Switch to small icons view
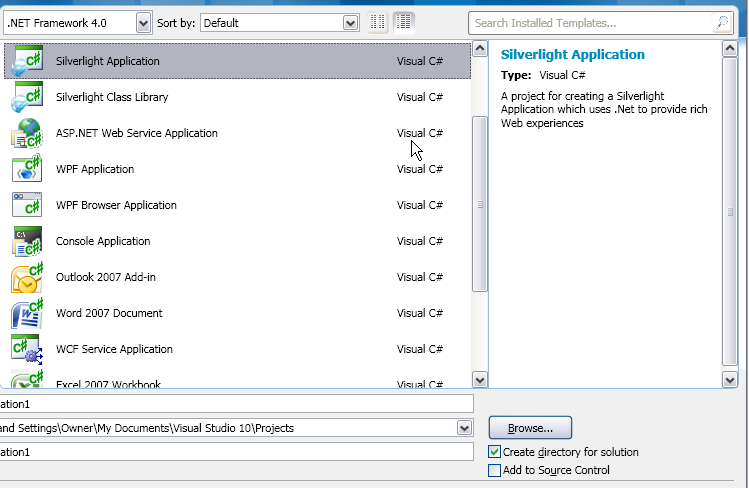The image size is (749, 488). click(377, 22)
